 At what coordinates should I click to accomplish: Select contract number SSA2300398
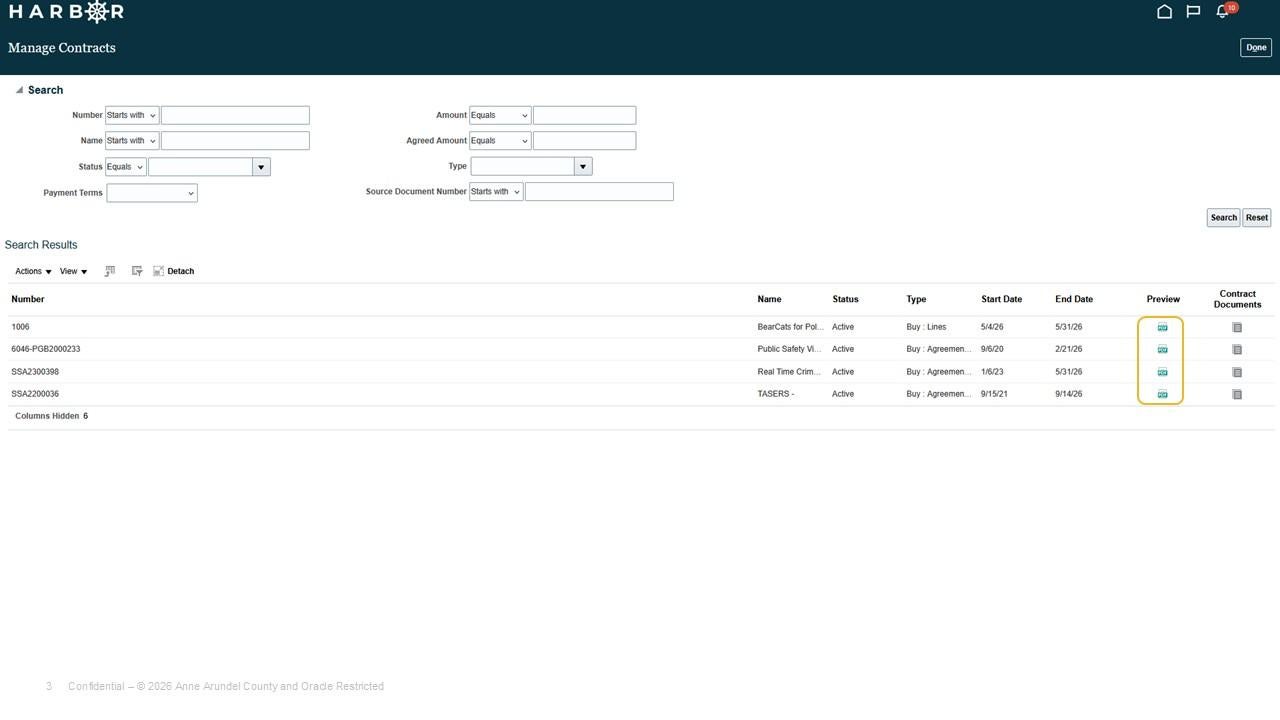click(35, 372)
